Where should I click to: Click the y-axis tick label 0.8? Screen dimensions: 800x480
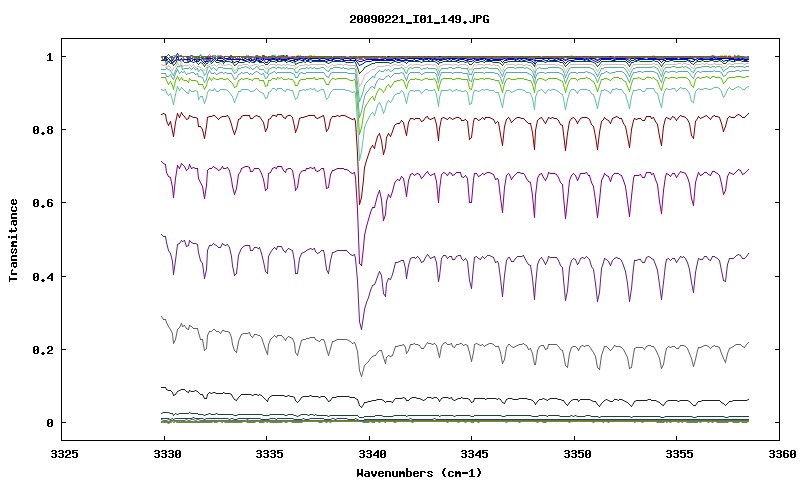tap(43, 130)
